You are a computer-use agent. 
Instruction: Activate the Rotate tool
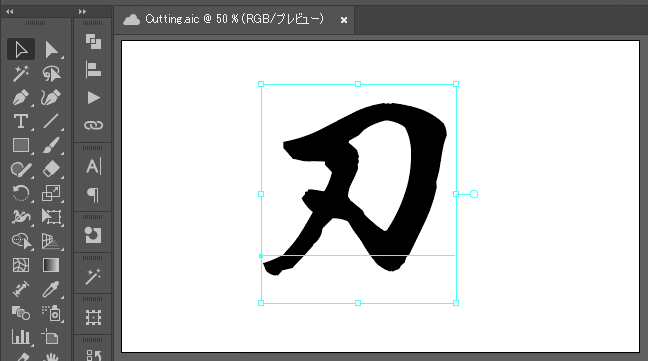click(21, 193)
